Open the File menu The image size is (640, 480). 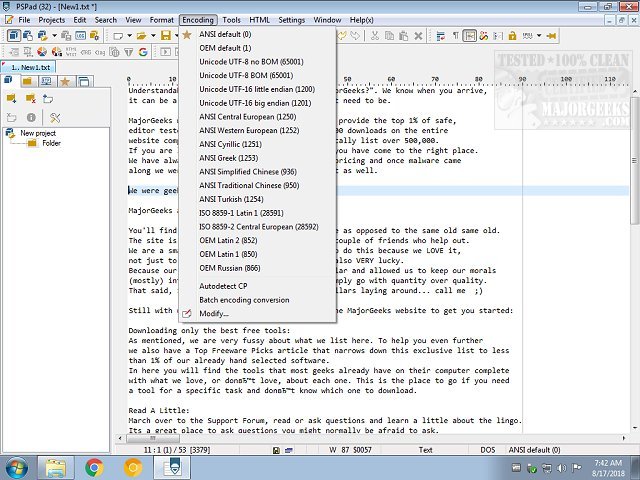[24, 20]
